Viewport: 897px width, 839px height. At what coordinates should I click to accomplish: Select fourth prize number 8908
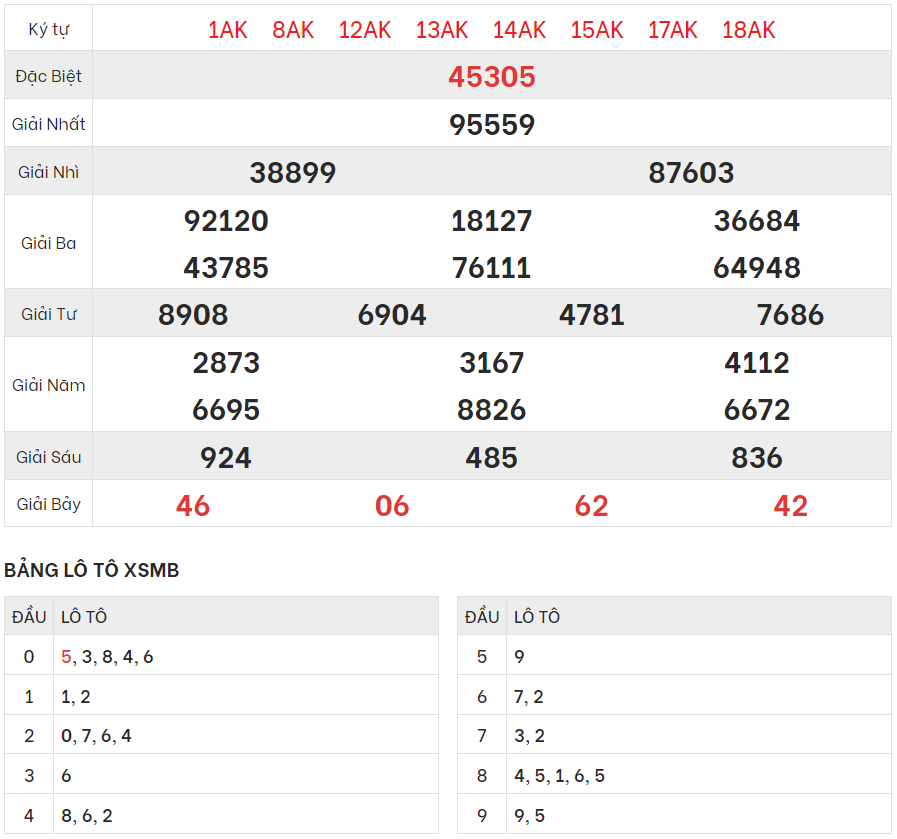193,315
